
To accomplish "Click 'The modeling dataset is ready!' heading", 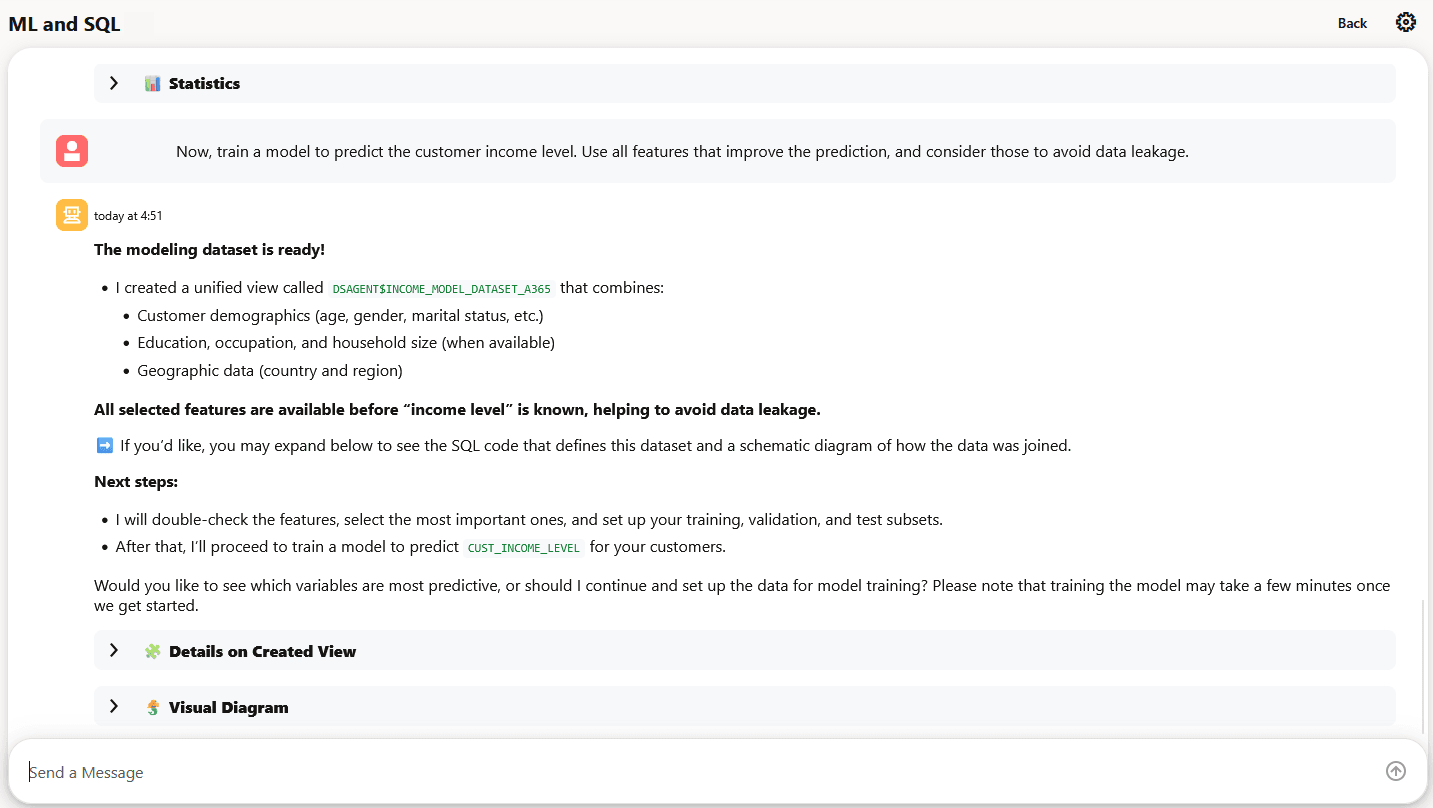I will coord(209,250).
